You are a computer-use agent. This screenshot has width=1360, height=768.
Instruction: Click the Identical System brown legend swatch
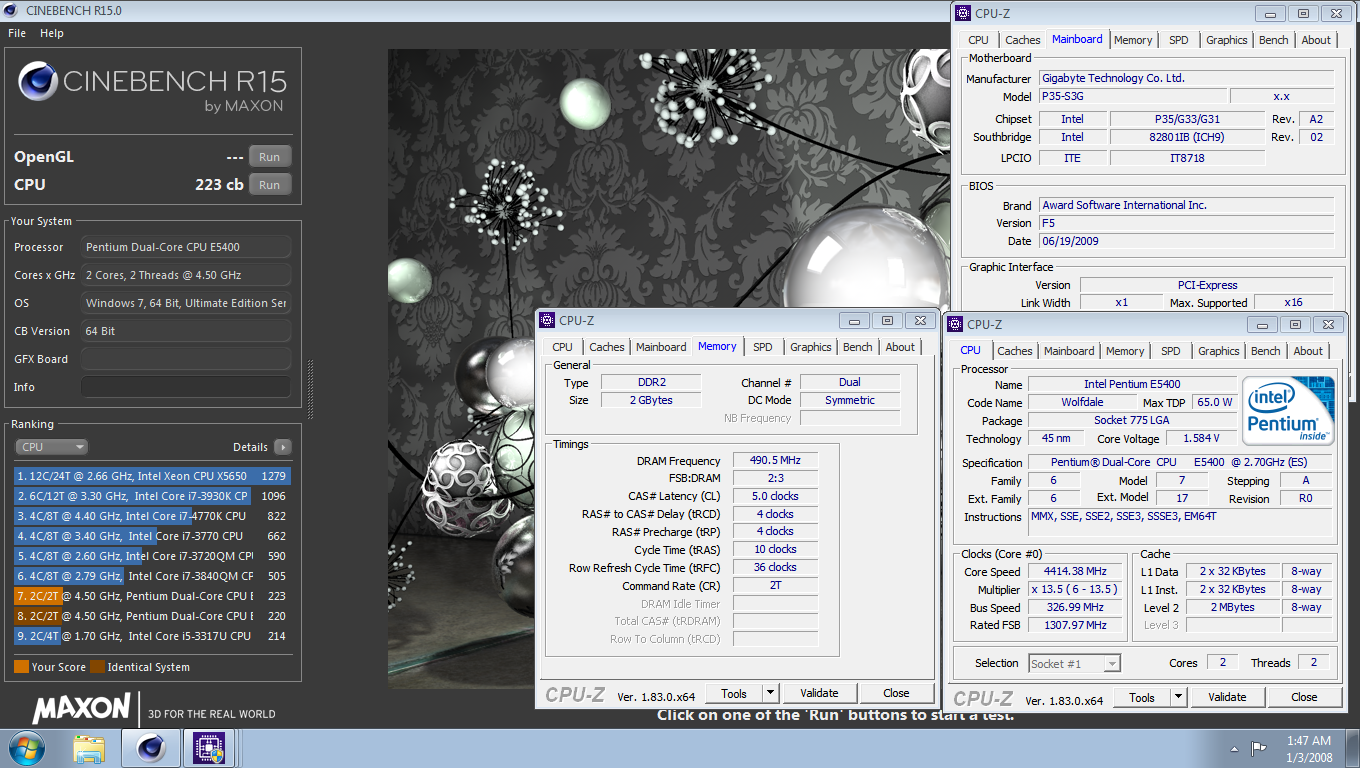97,667
